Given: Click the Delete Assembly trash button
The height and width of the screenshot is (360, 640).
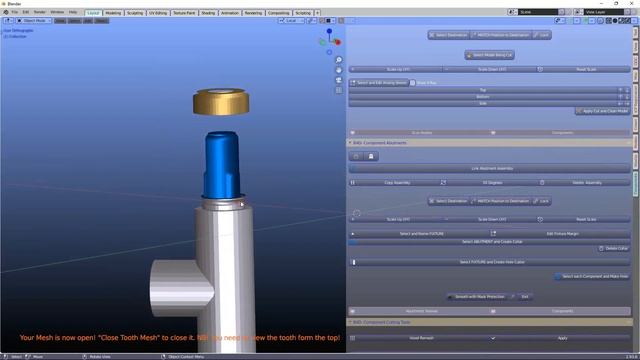Looking at the screenshot, I should [x=585, y=182].
